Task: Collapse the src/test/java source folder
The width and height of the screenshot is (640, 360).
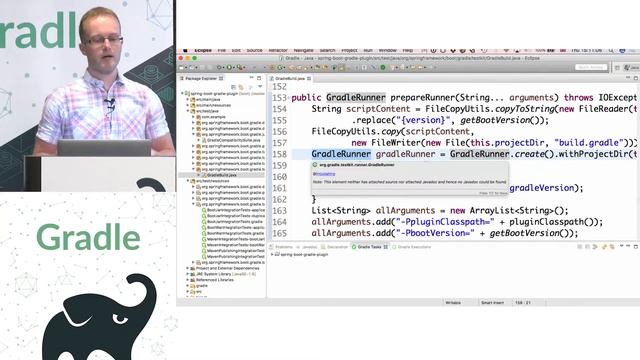Action: pos(188,111)
